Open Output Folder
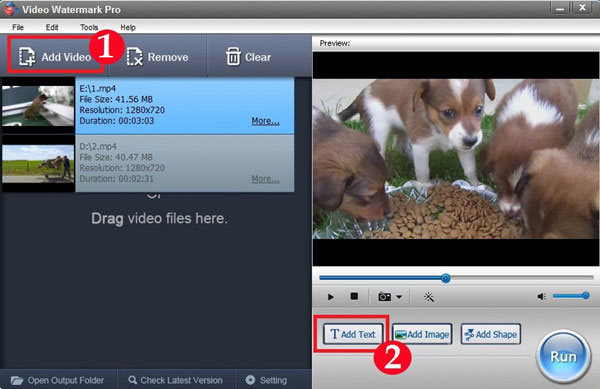600x389 pixels. pos(57,380)
